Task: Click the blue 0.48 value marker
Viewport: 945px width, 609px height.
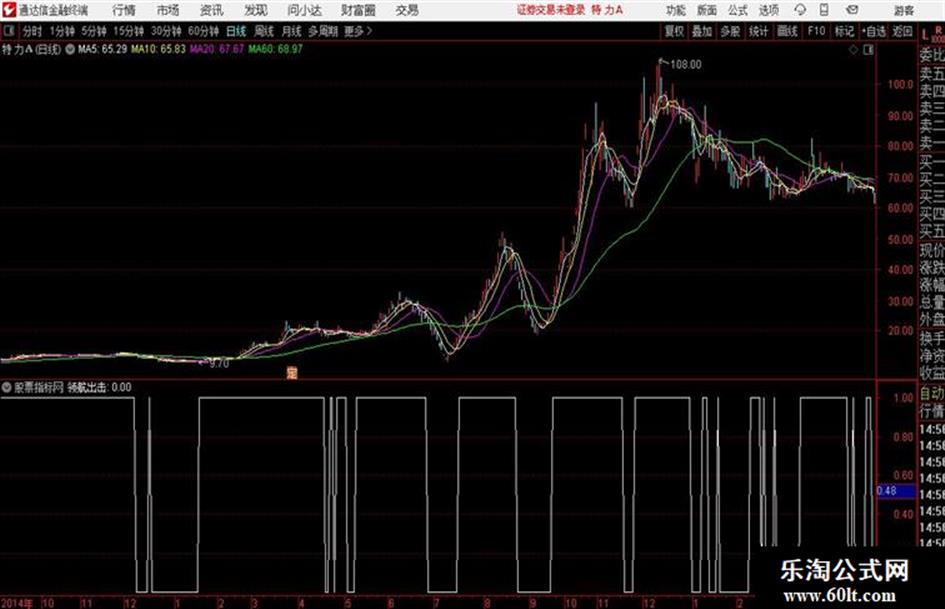Action: tap(896, 491)
